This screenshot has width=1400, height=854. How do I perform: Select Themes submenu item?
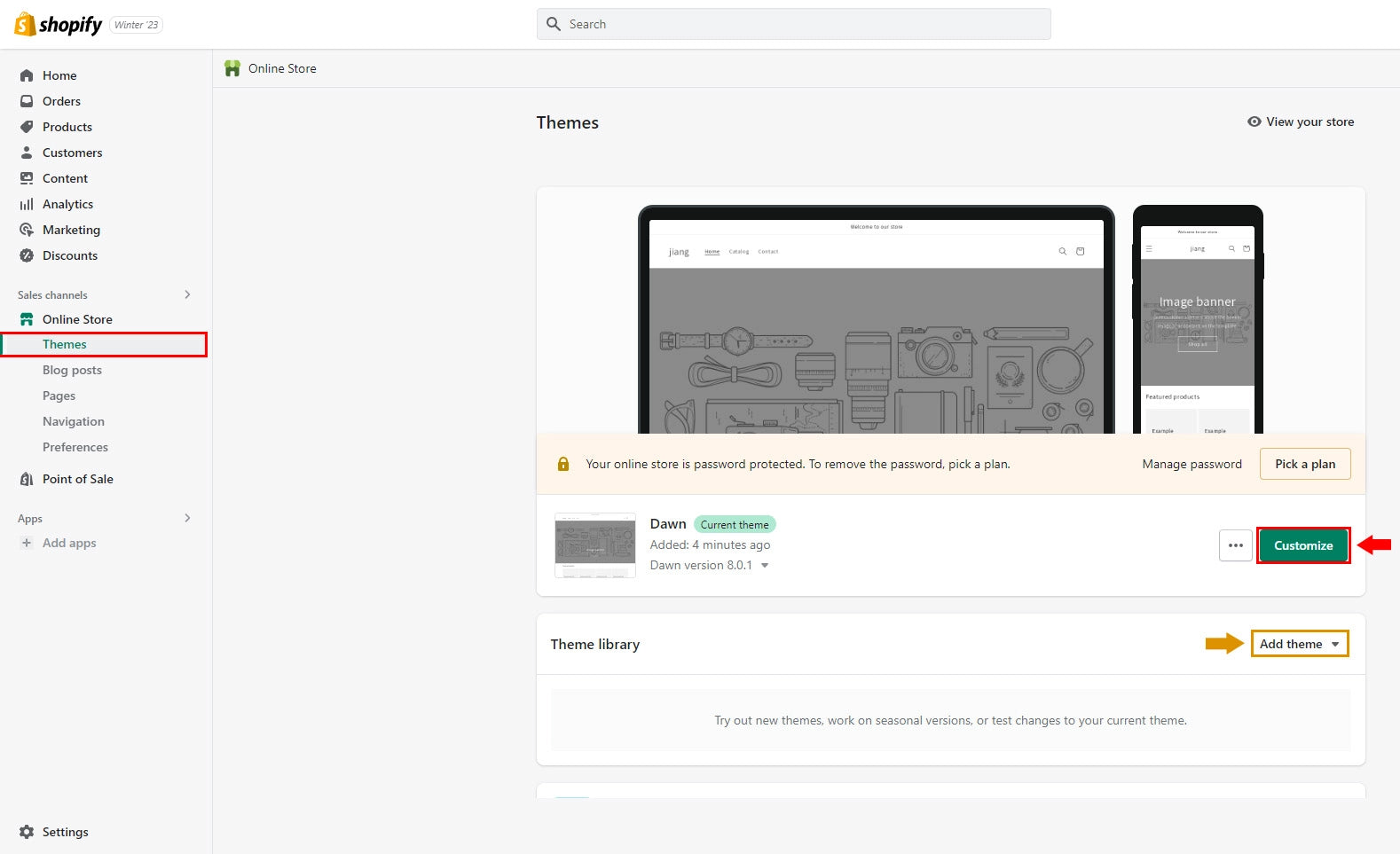point(104,344)
